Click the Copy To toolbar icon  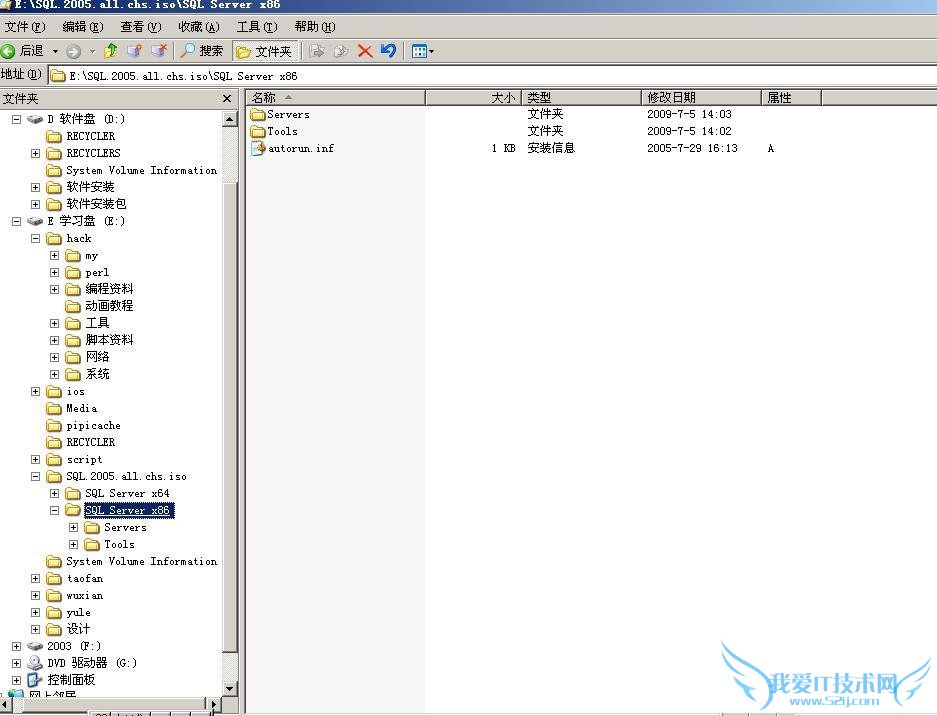(x=341, y=51)
